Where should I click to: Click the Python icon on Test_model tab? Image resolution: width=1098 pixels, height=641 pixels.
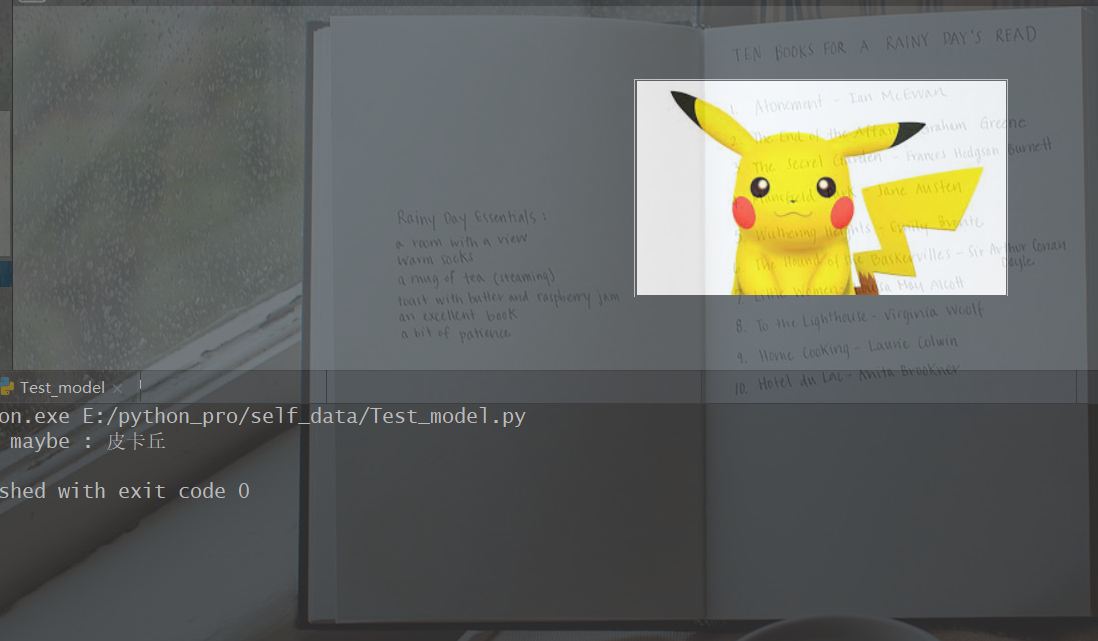pos(7,387)
